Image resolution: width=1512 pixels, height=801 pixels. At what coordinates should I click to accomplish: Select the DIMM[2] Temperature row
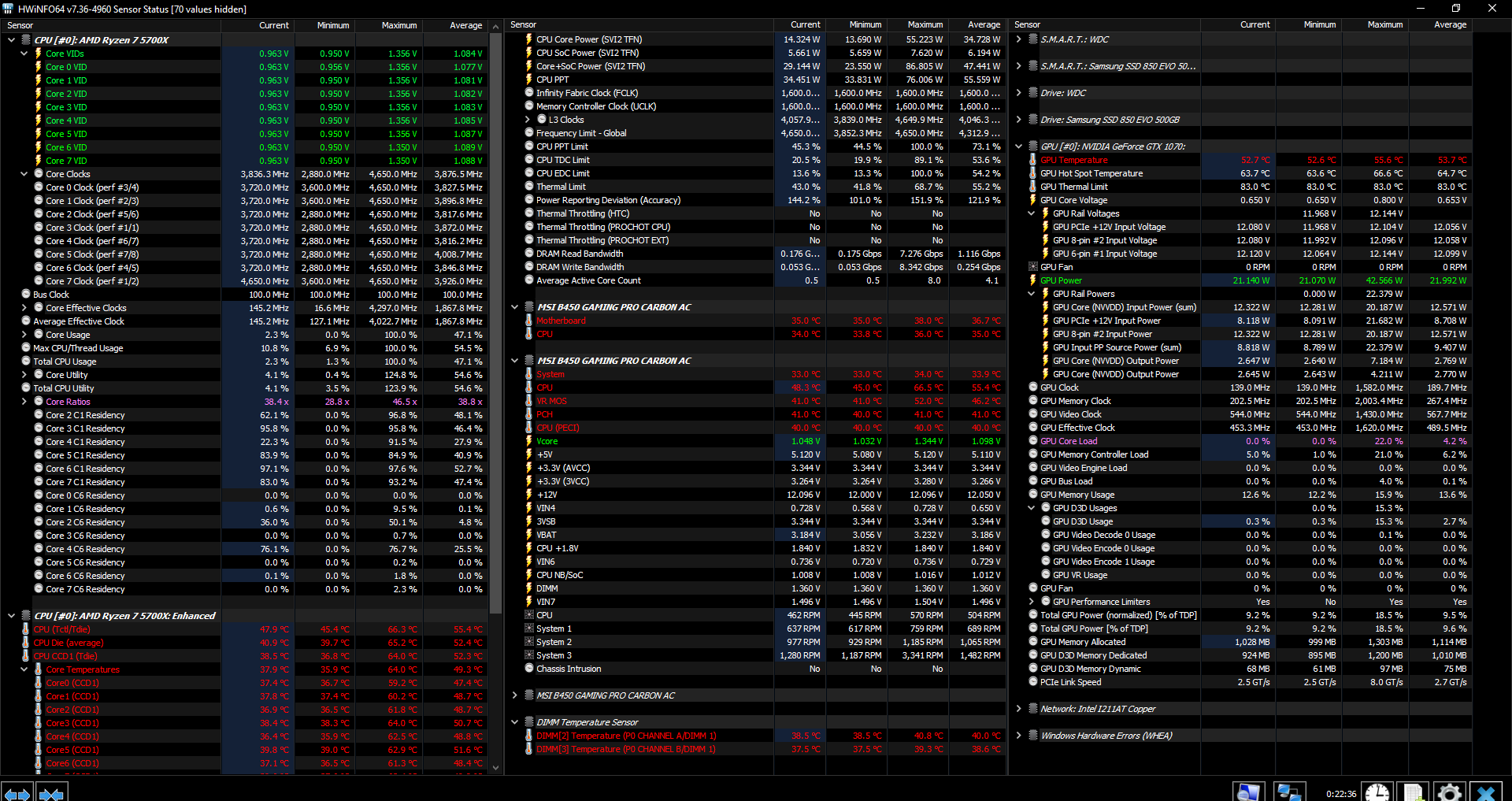pyautogui.click(x=757, y=736)
